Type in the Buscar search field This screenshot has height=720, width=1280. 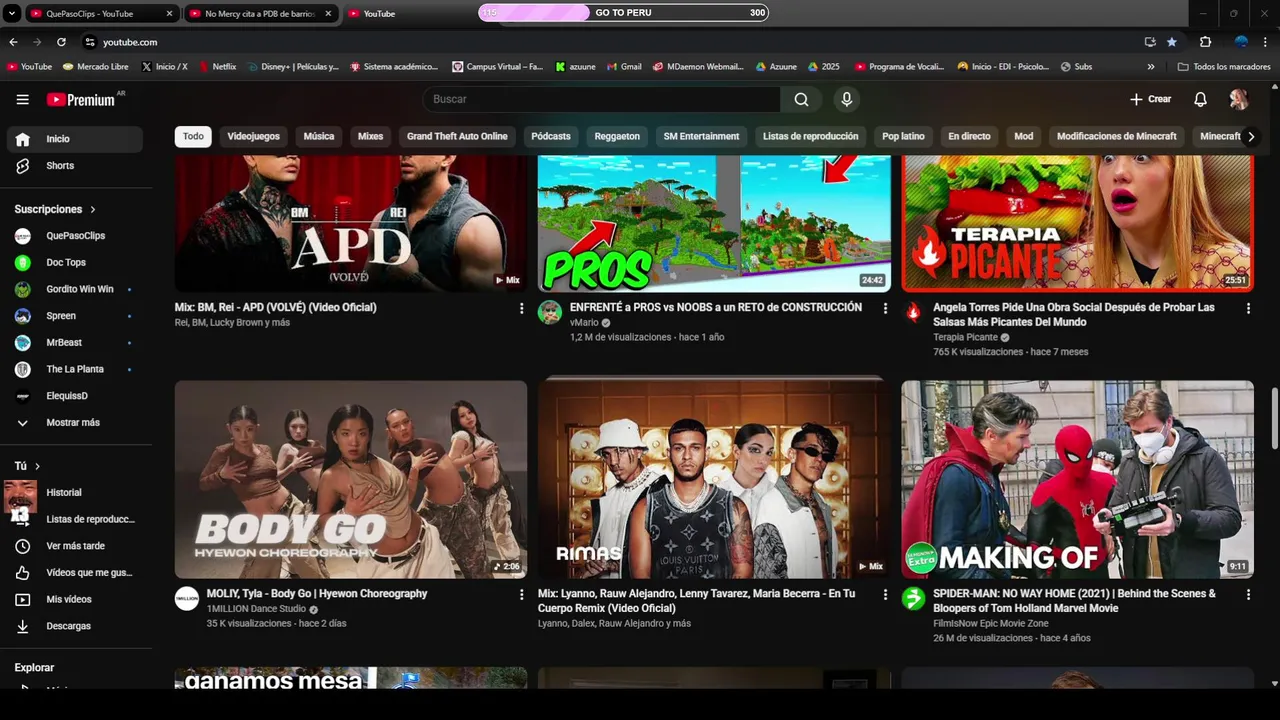pos(601,99)
